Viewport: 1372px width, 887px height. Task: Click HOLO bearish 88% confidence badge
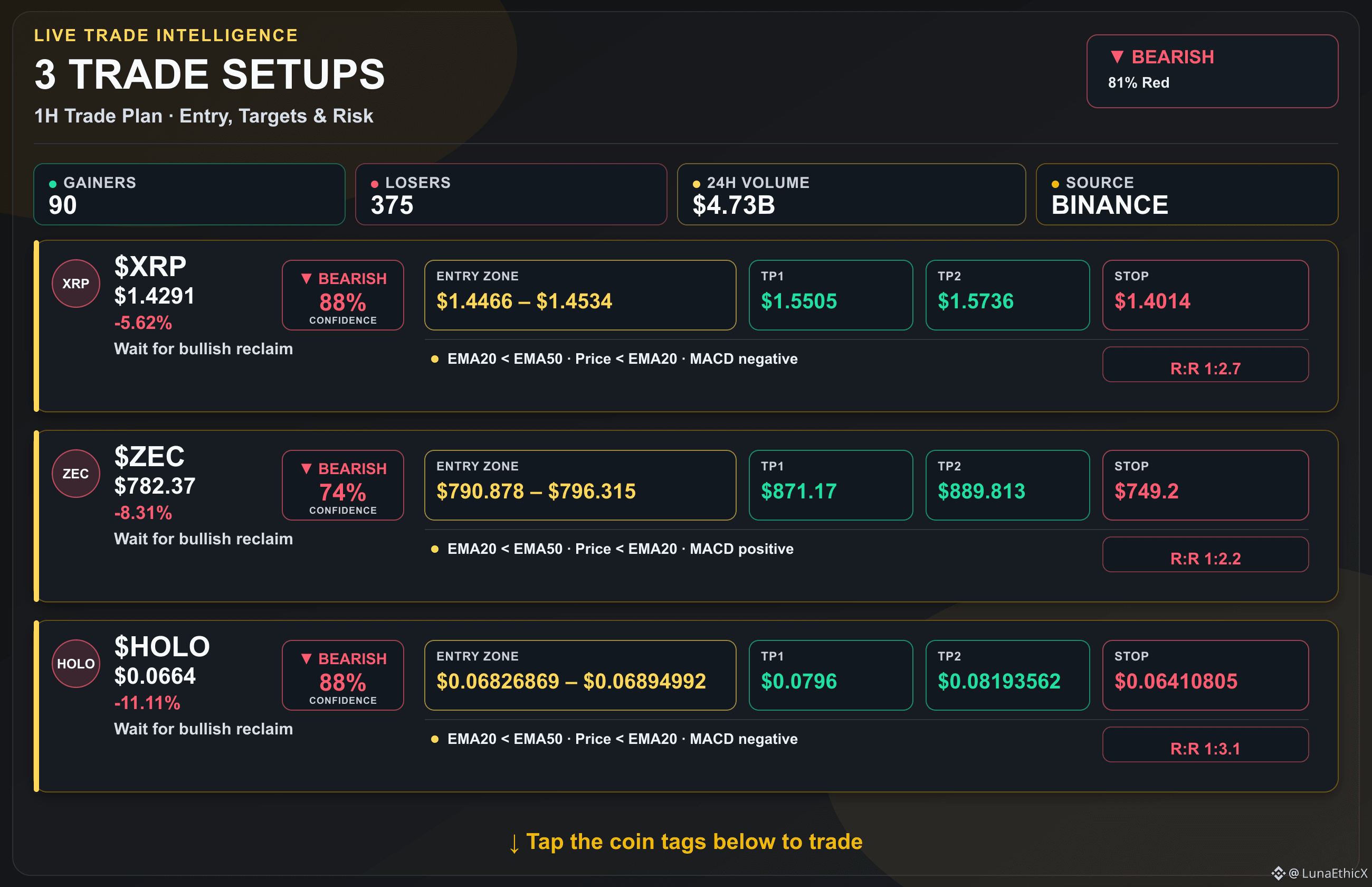(x=343, y=676)
